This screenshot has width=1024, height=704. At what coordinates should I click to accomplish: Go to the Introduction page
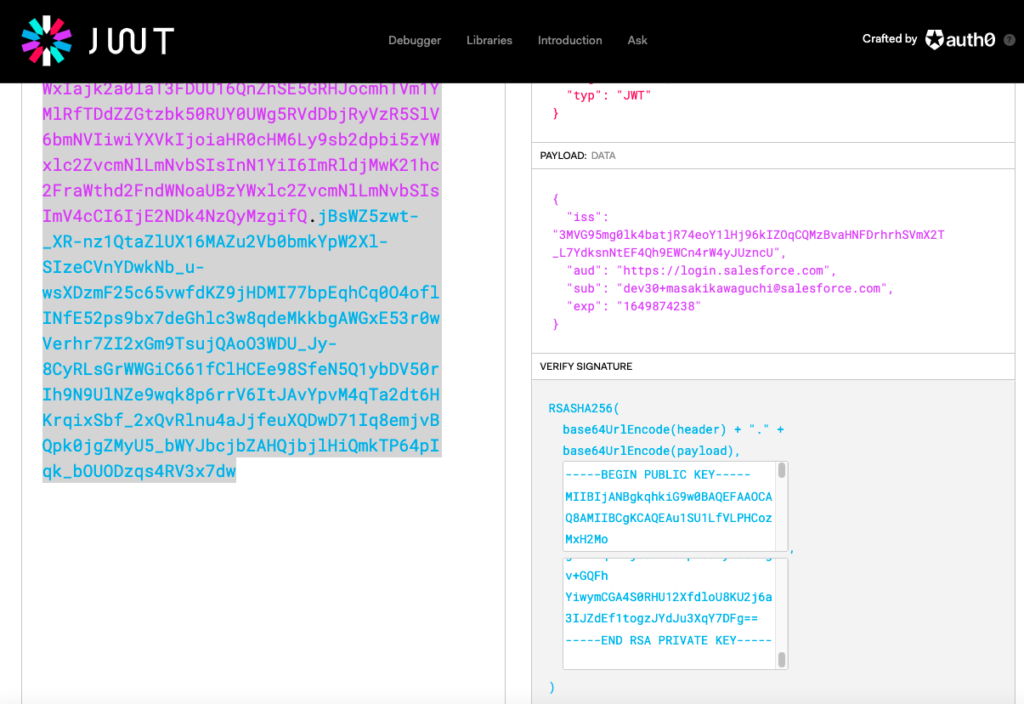[x=570, y=40]
